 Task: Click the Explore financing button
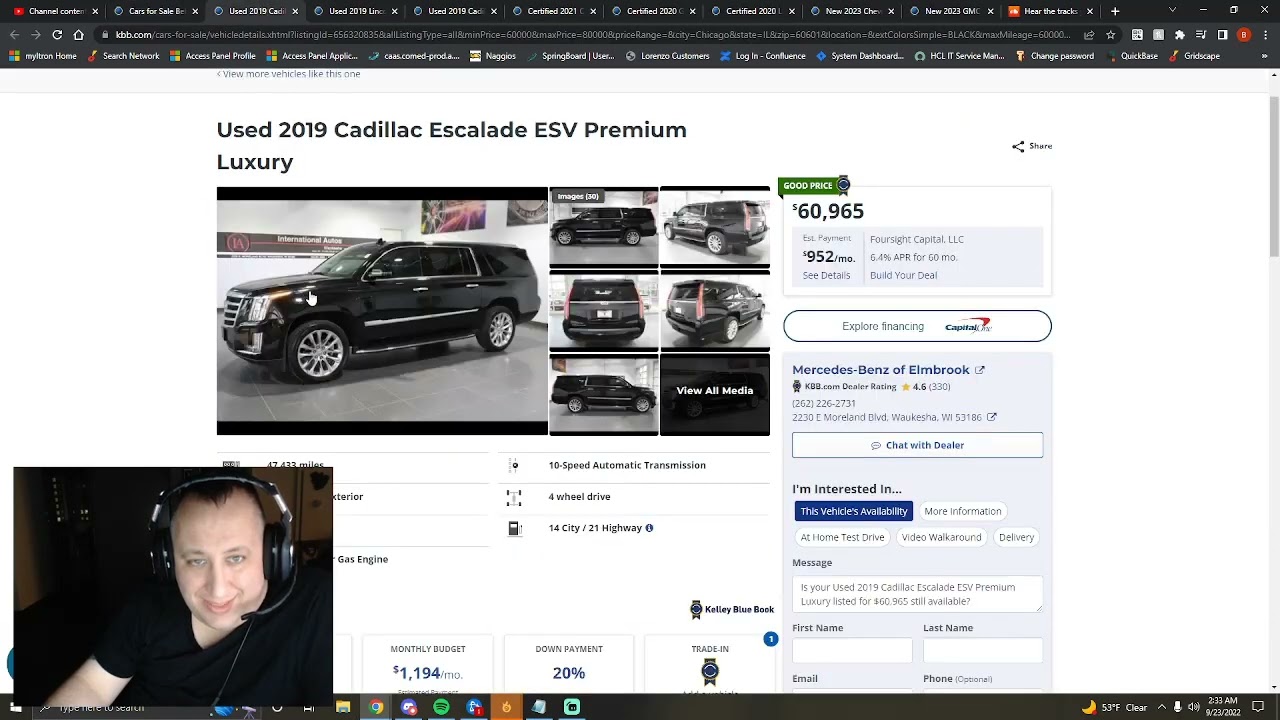tap(917, 326)
